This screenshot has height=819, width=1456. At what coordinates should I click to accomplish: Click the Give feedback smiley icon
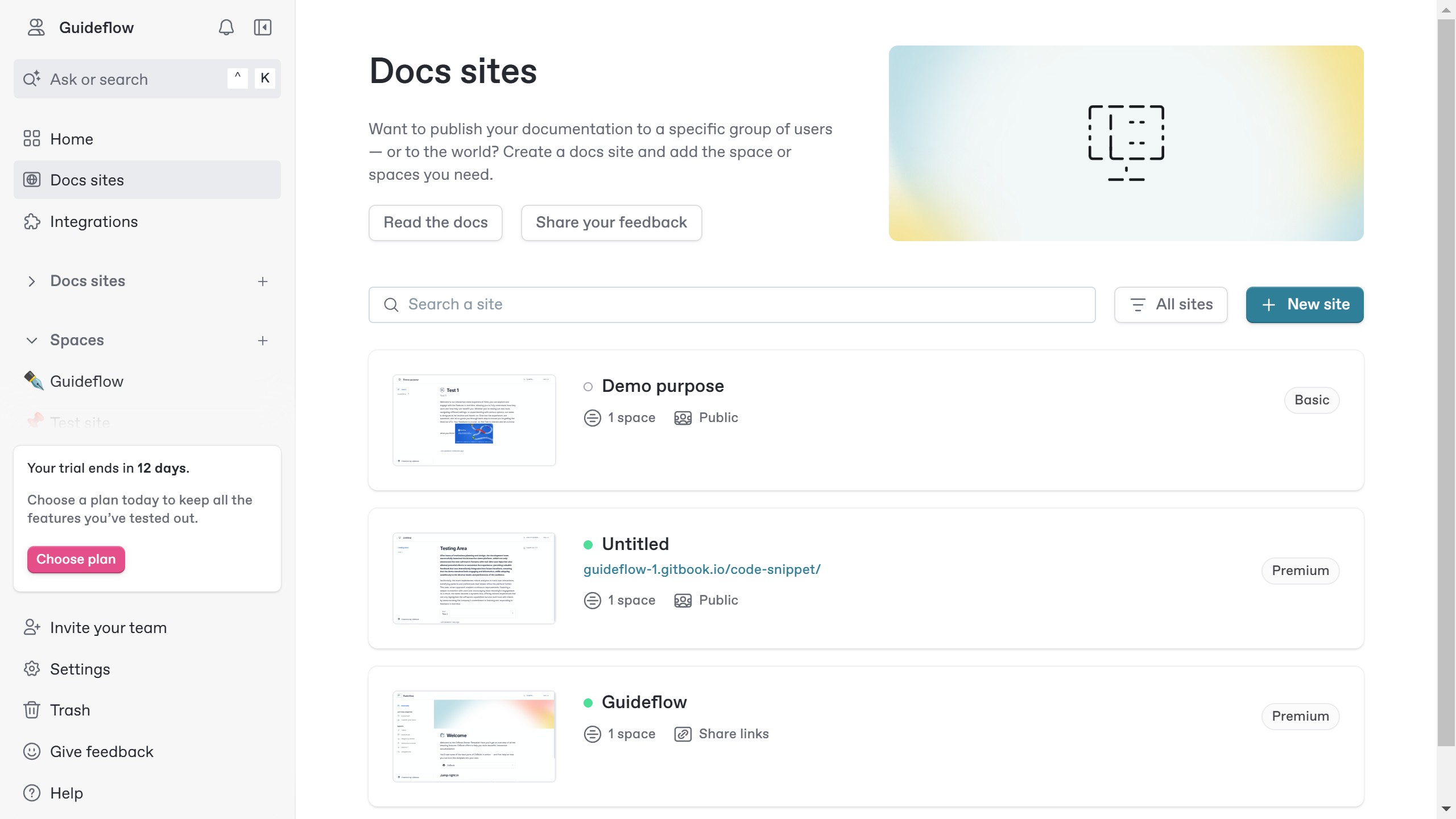(x=32, y=751)
